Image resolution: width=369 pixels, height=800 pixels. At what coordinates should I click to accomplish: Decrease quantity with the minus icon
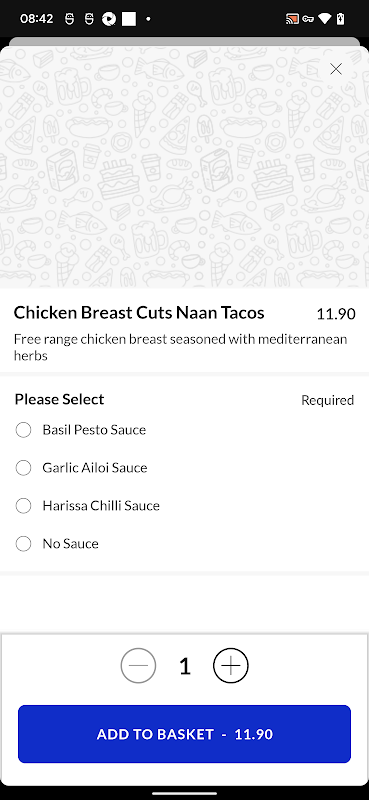pos(138,666)
